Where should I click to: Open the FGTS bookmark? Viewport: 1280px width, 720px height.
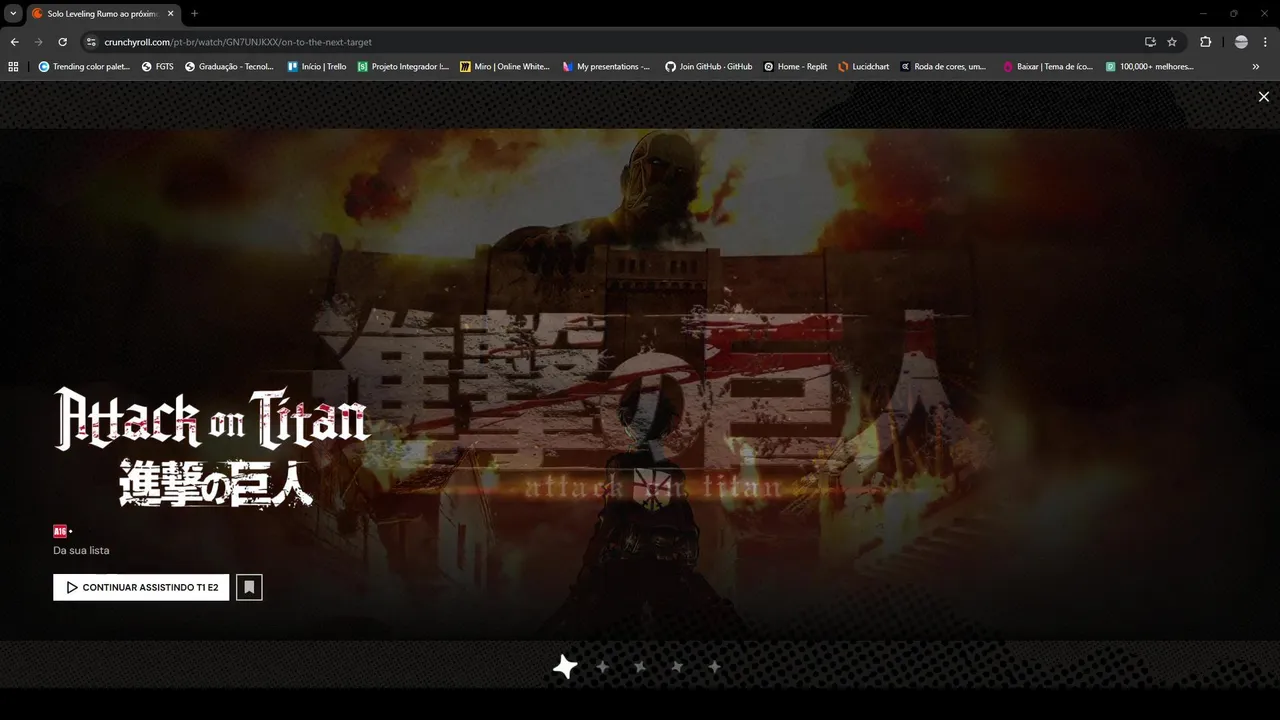coord(158,67)
